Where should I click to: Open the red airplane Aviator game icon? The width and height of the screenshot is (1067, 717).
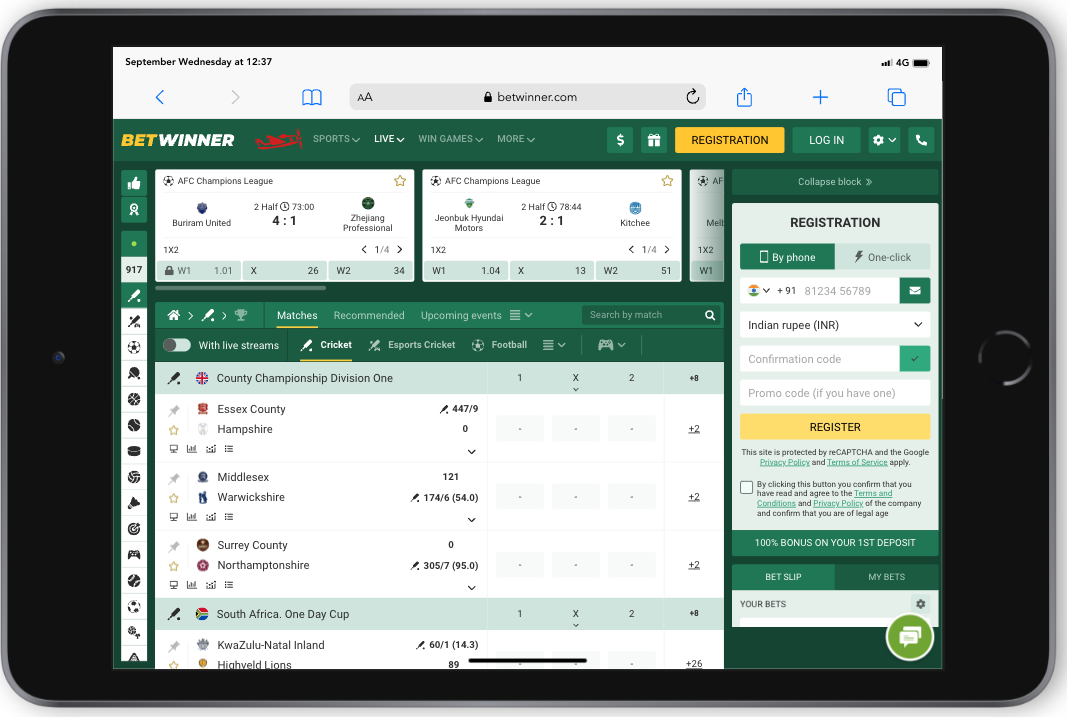coord(278,139)
